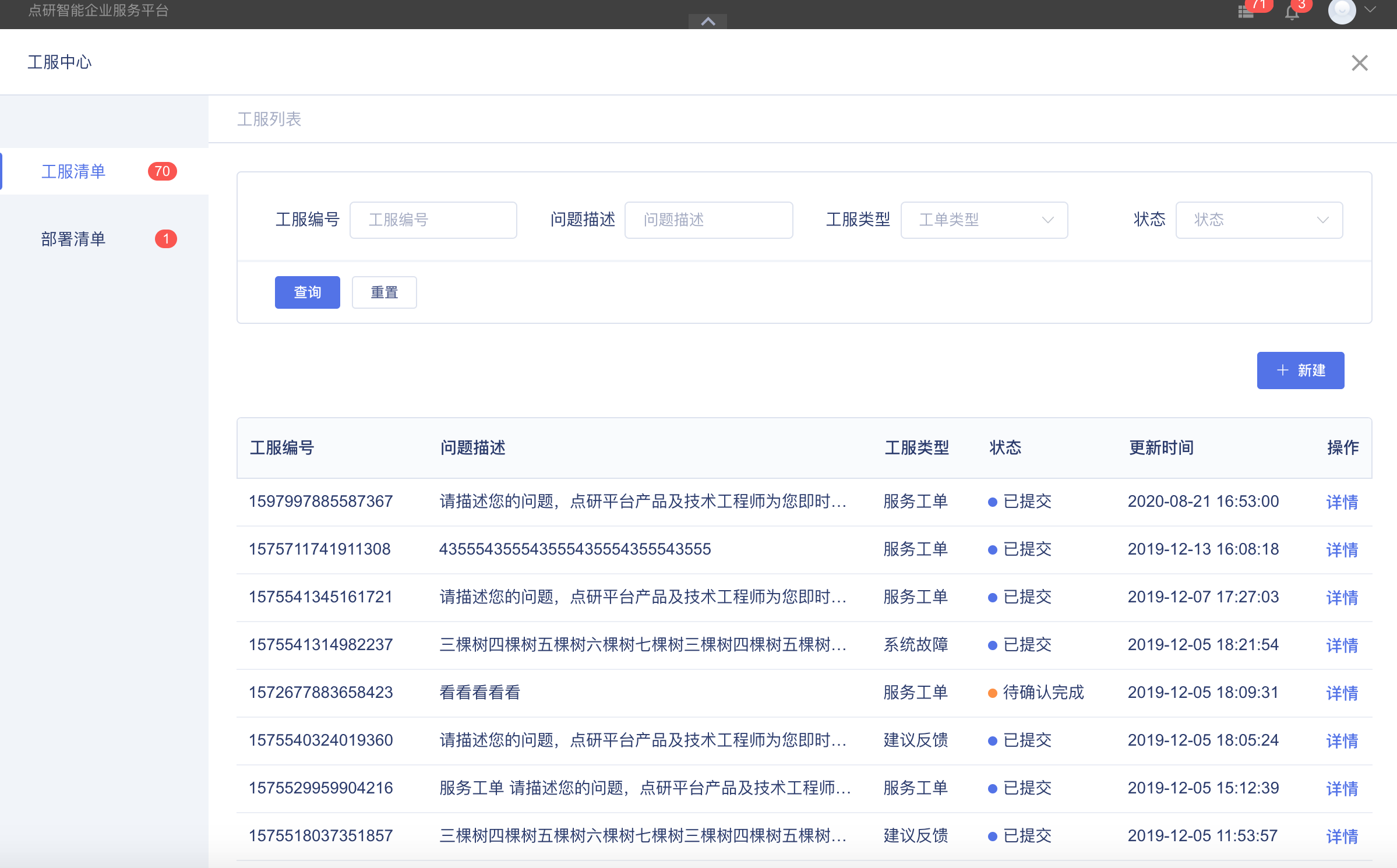This screenshot has width=1397, height=868.
Task: Click the 状态 column header in the table
Action: [1005, 448]
